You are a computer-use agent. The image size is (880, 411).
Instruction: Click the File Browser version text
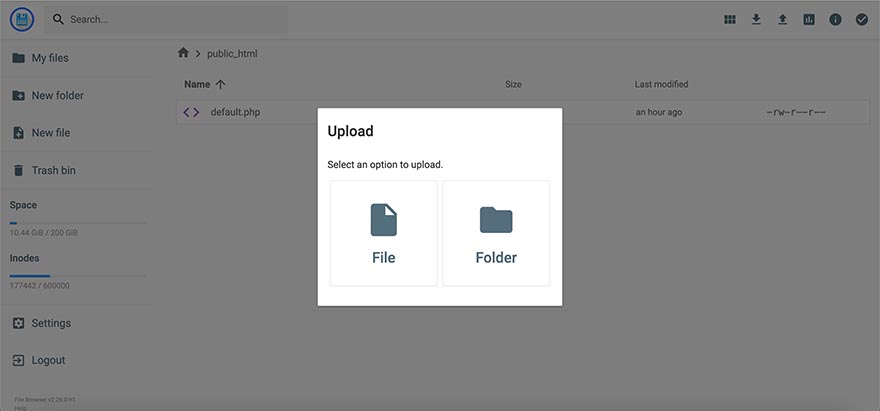tap(45, 399)
